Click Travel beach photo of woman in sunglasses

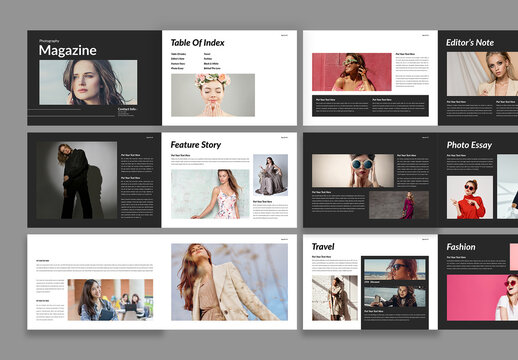coord(395,269)
